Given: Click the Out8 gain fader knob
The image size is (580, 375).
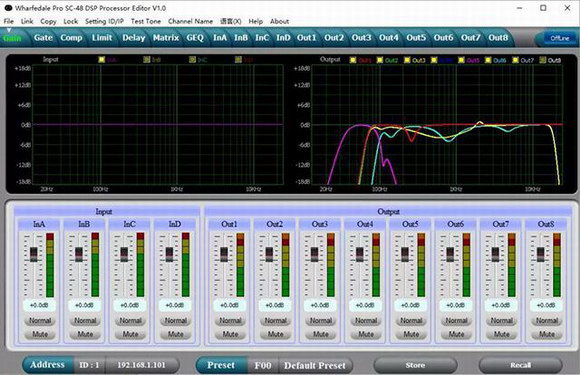Looking at the screenshot, I should click(x=540, y=254).
